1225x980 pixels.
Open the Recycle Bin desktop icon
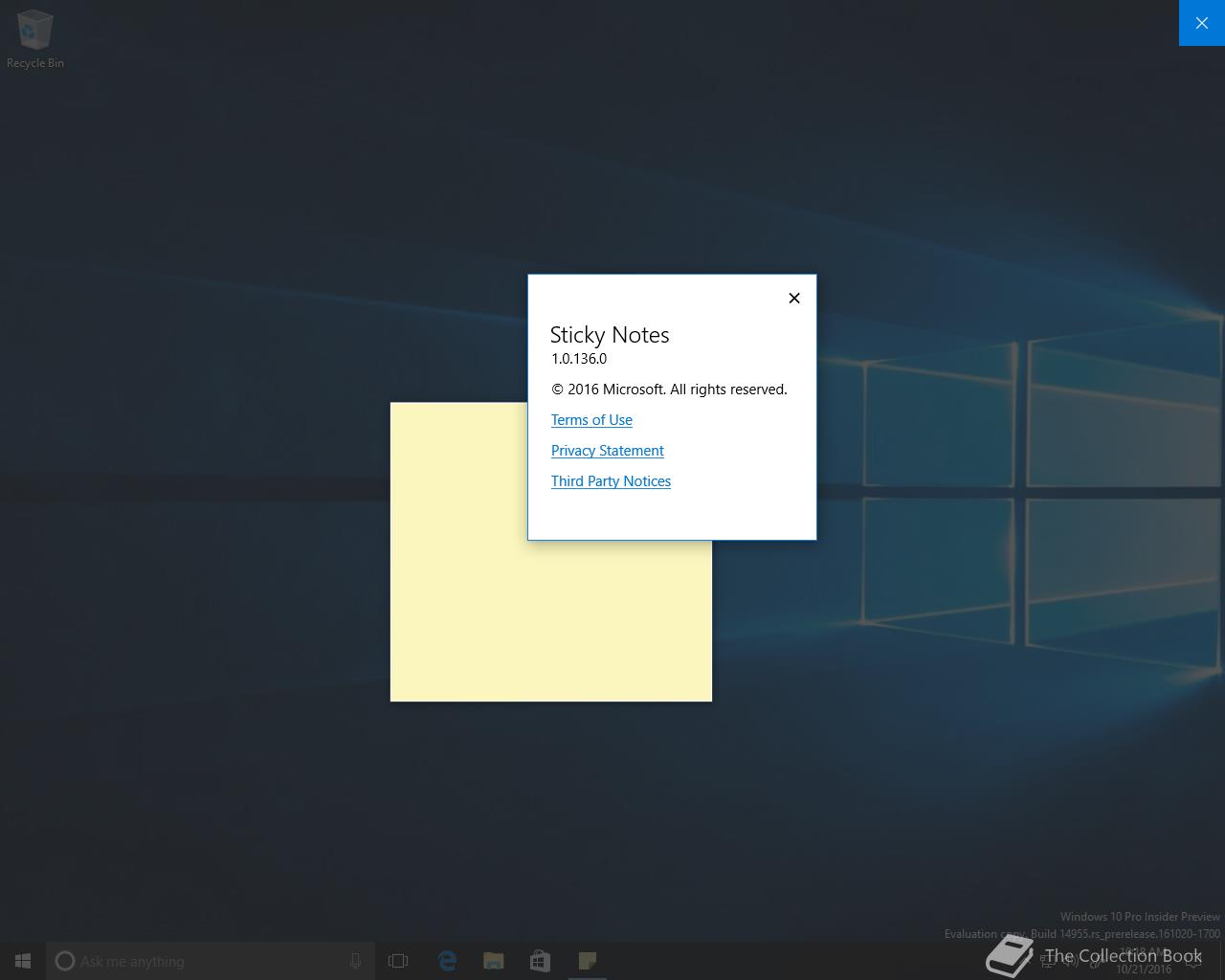point(35,39)
